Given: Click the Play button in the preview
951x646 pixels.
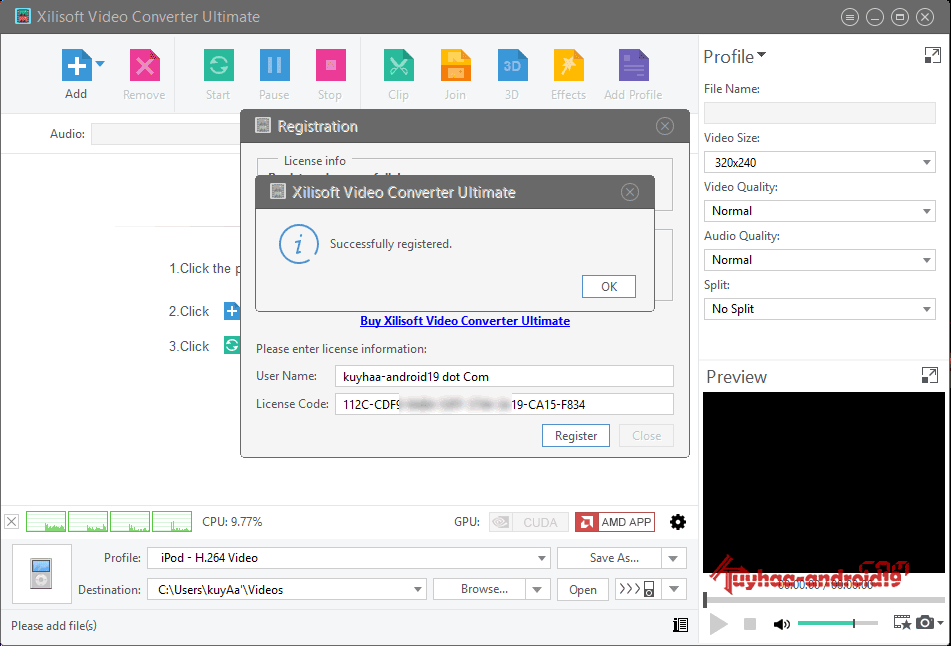Looking at the screenshot, I should (x=719, y=624).
